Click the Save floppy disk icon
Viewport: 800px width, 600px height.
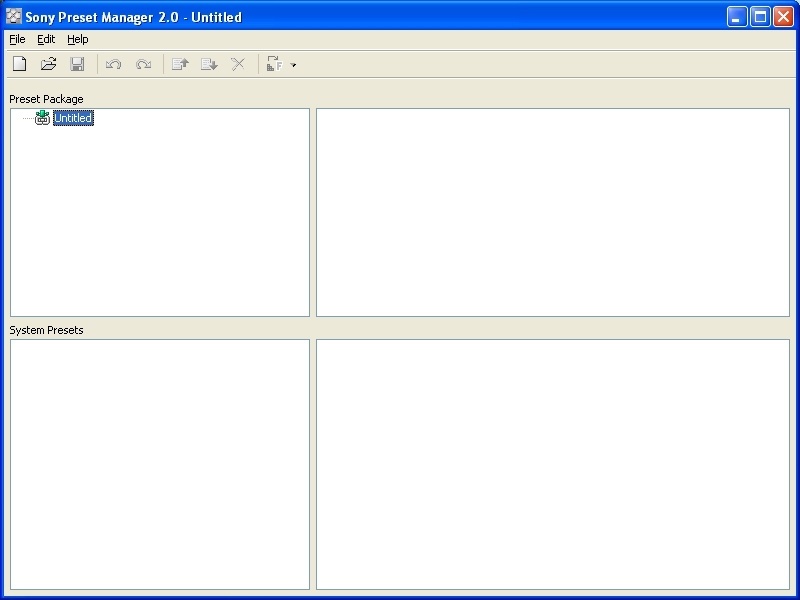coord(77,64)
